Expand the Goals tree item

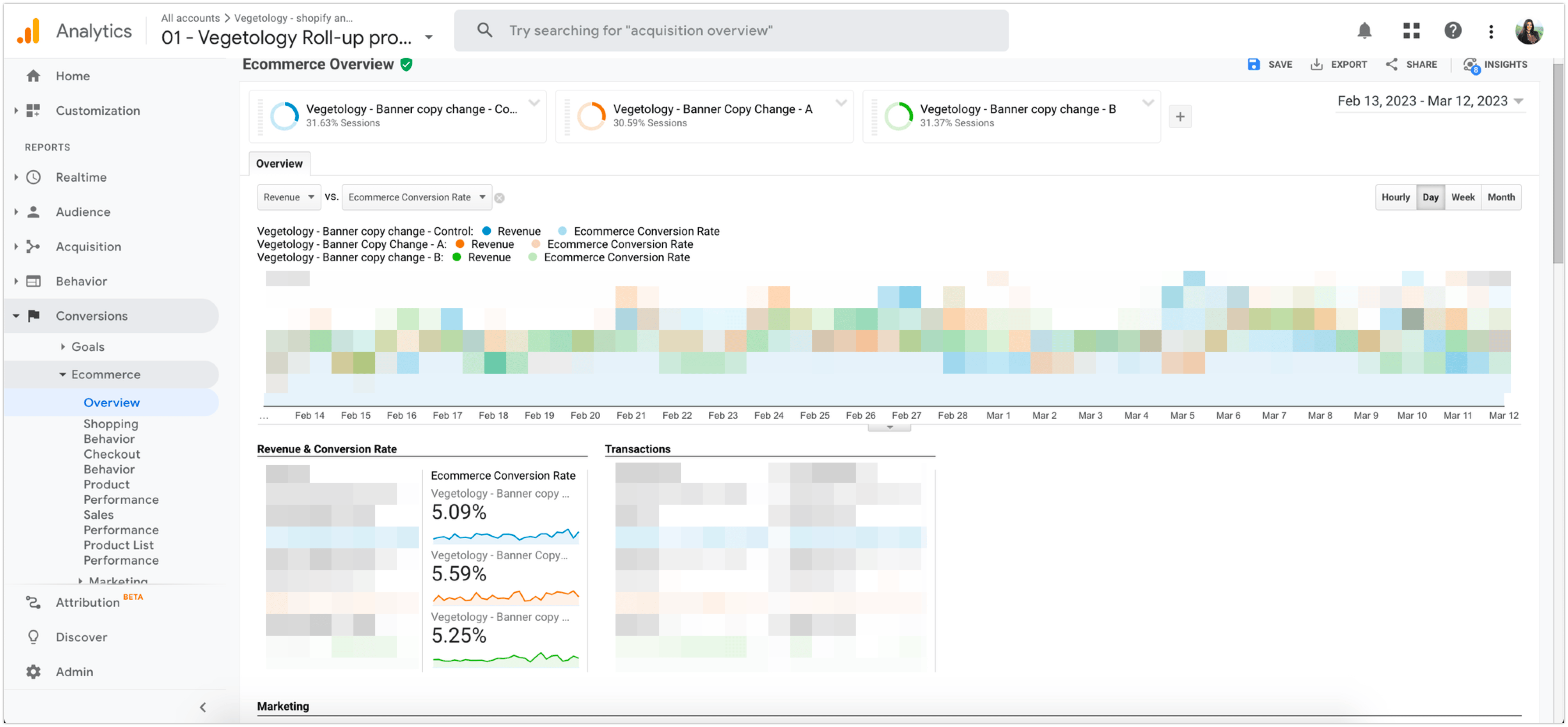(x=62, y=346)
